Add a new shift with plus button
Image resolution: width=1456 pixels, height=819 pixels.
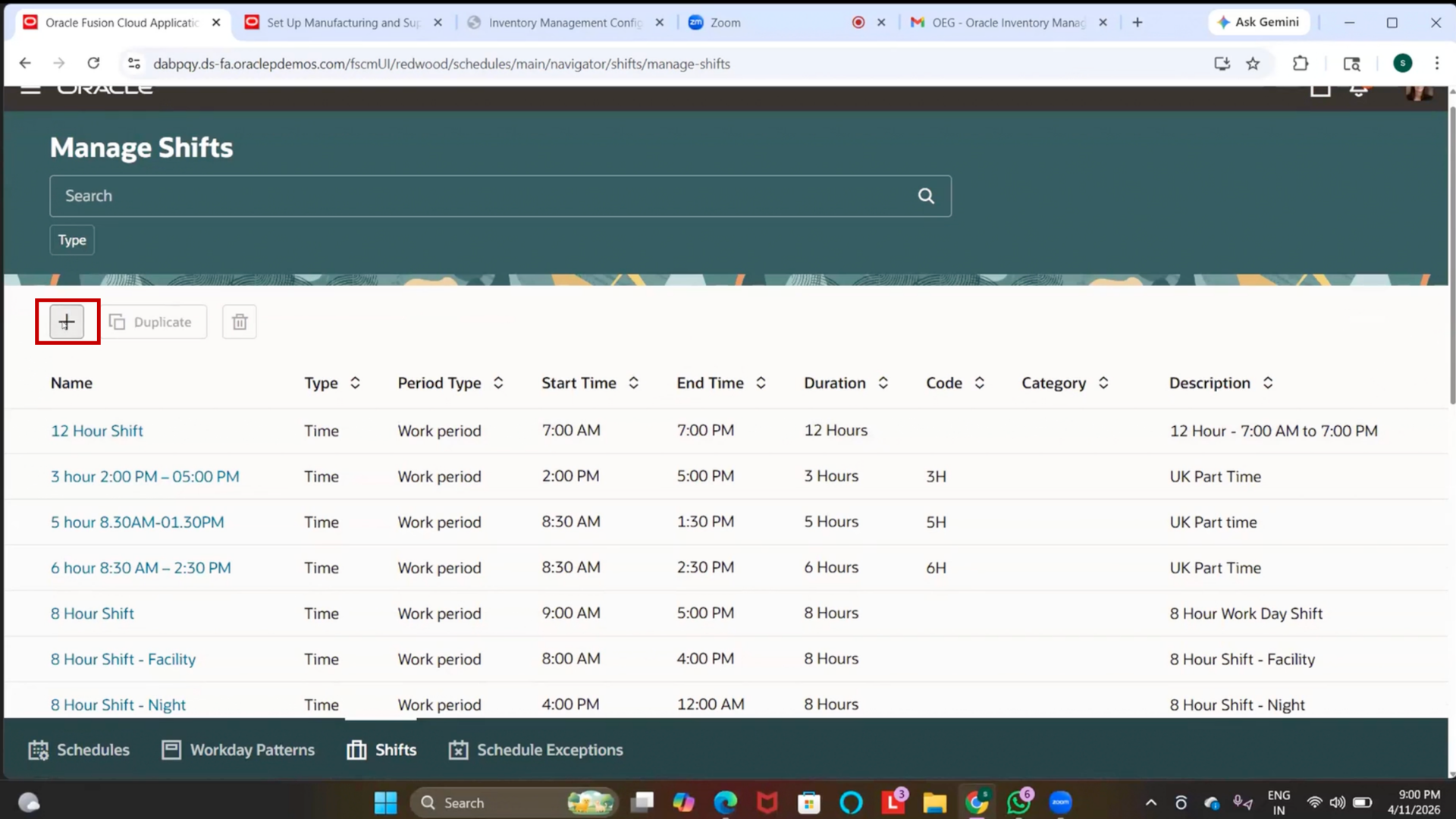pyautogui.click(x=67, y=322)
